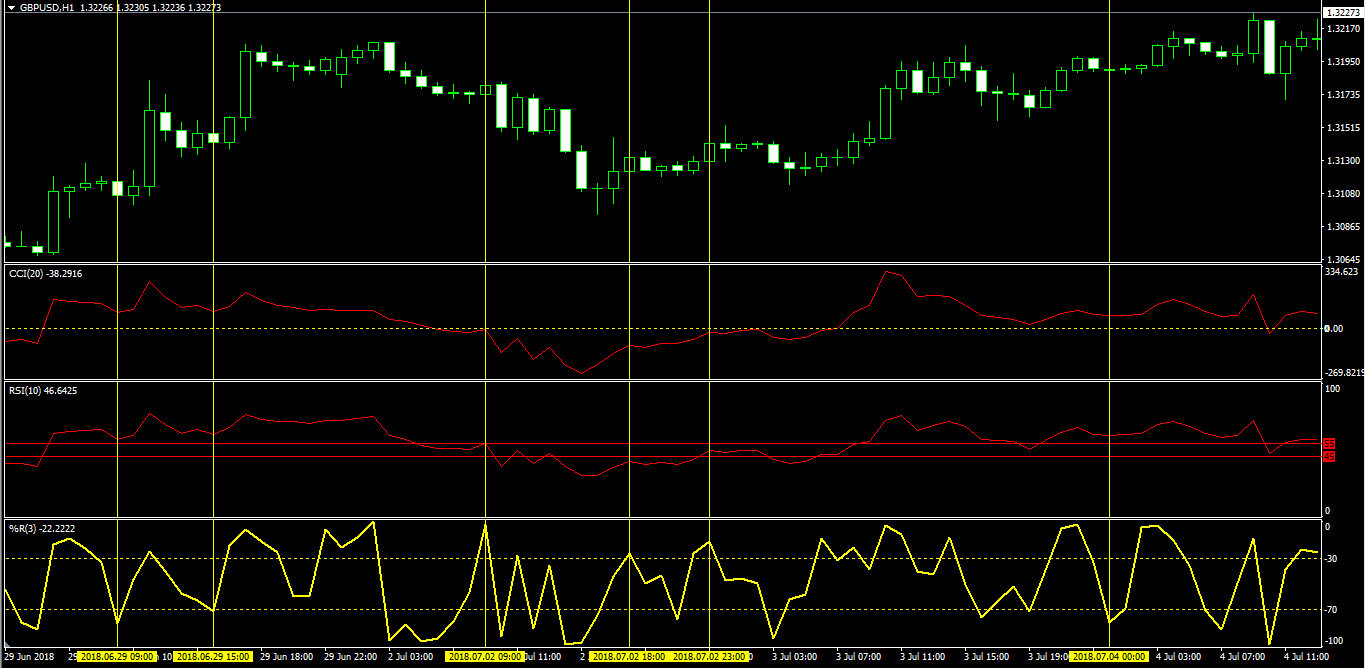
Task: Click the 3 Jul 11:00 time axis label
Action: (922, 657)
